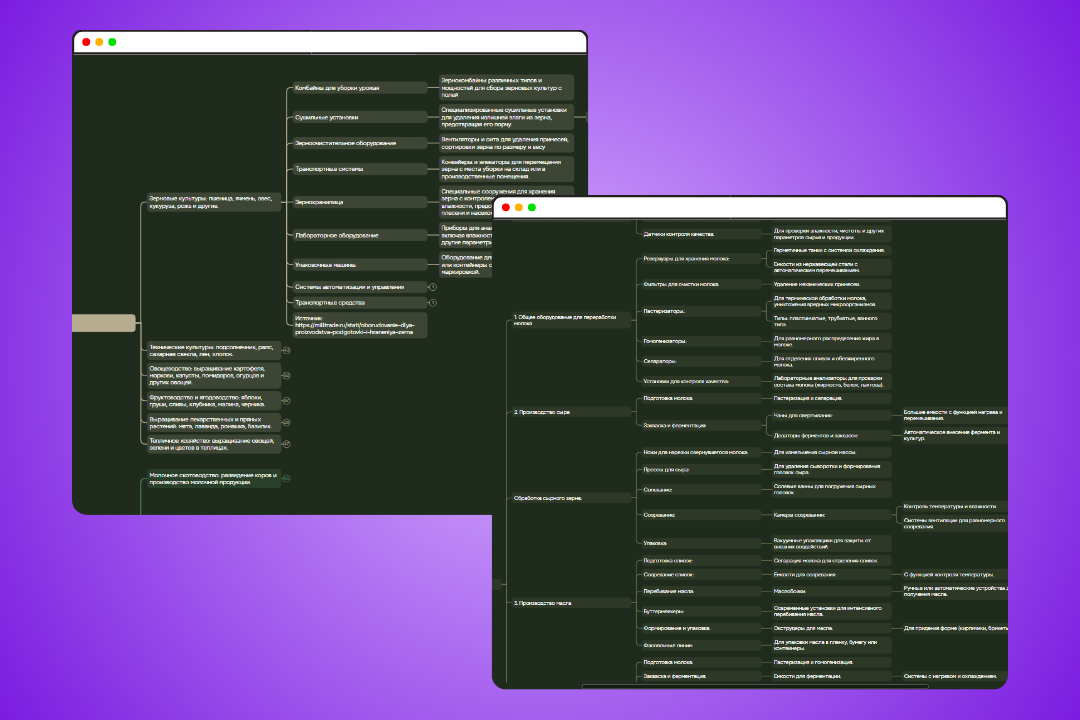This screenshot has width=1080, height=720.
Task: Select the Маслобойки node
Action: point(831,591)
